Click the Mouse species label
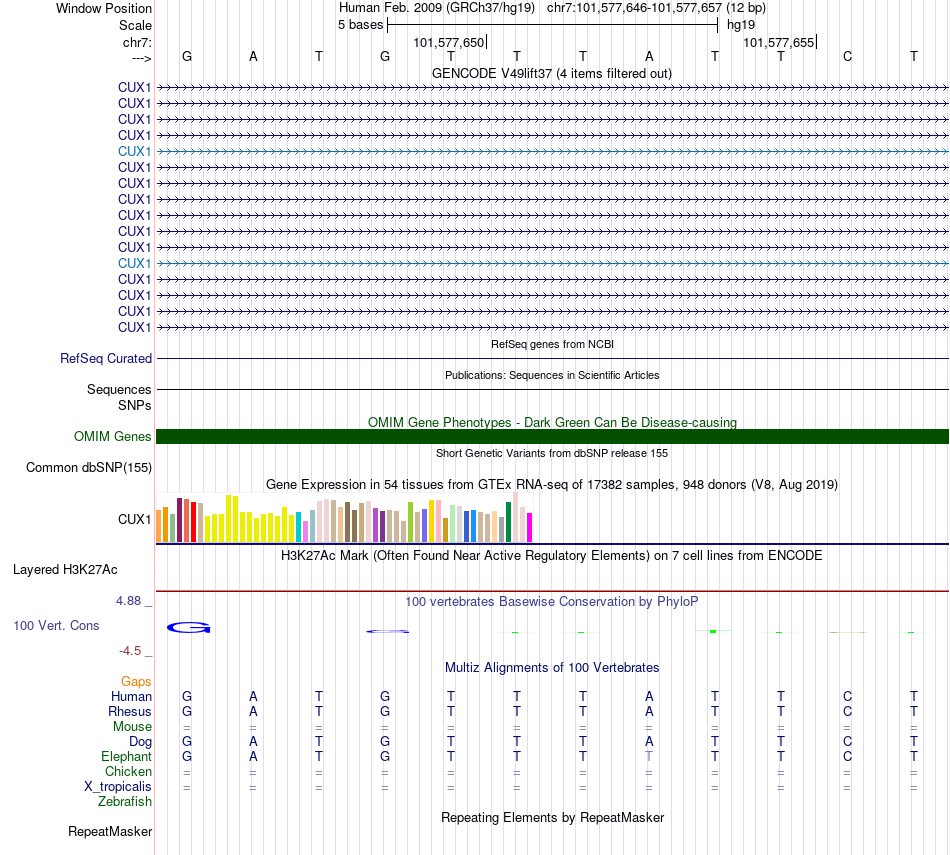Screen dimensions: 950x855 pos(132,727)
